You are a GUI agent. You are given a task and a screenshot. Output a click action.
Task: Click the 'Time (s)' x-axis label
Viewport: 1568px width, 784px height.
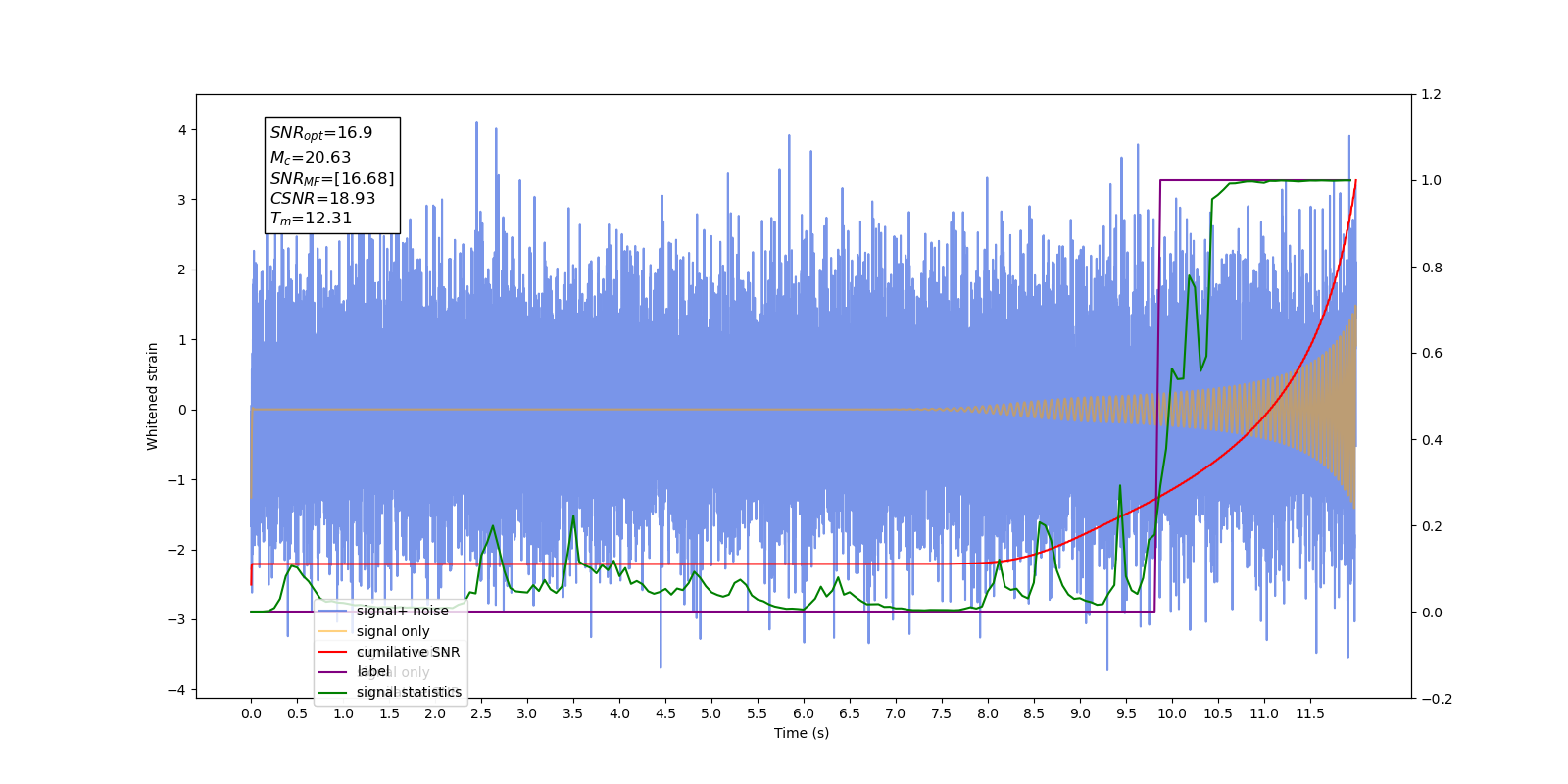coord(802,733)
